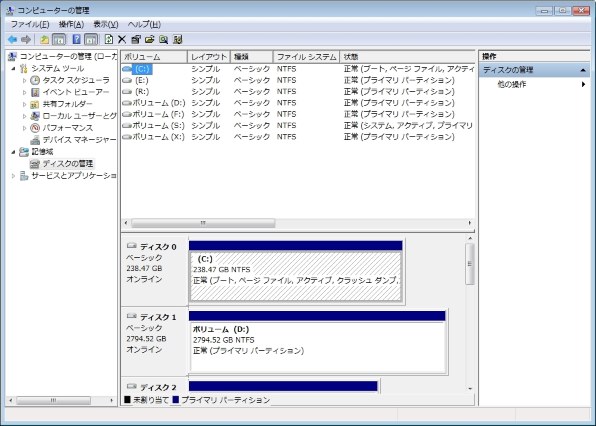Viewport: 596px width, 426px height.
Task: Click the Forward arrow toolbar icon
Action: [26, 40]
